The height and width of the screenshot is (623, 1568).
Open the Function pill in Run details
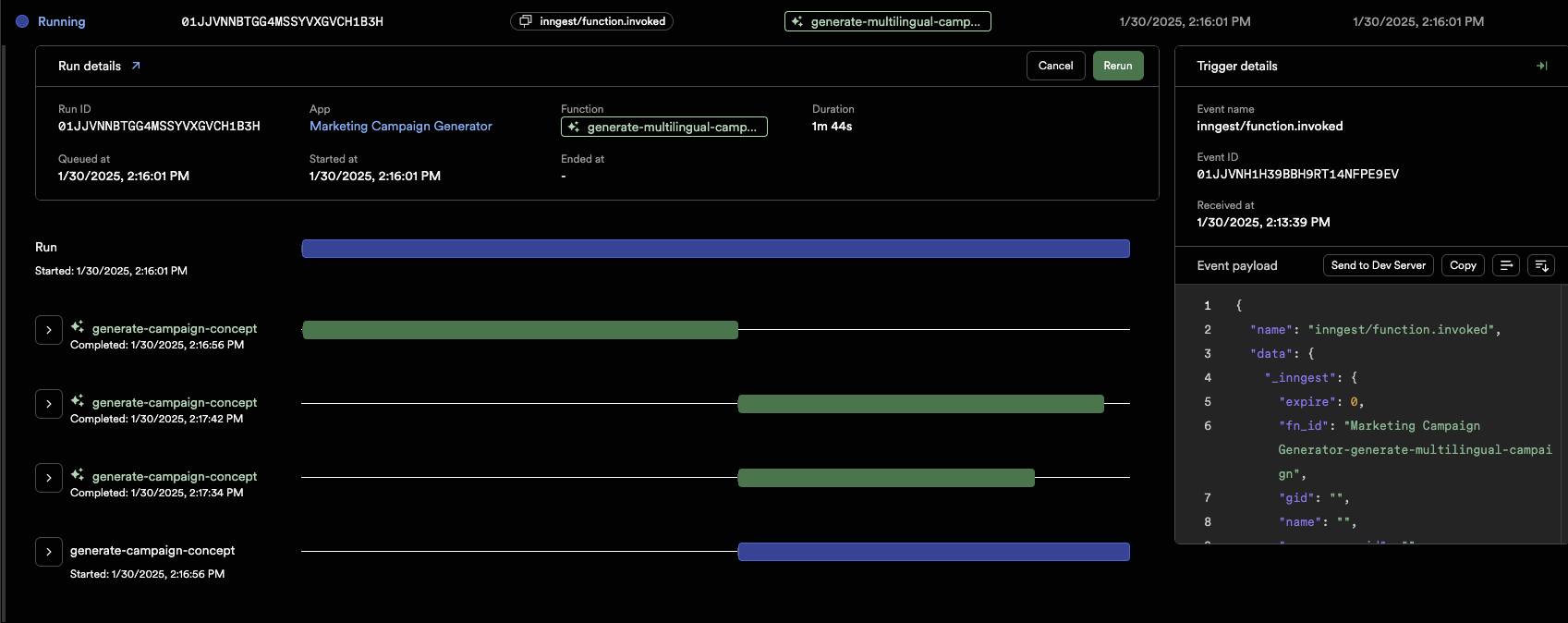point(663,127)
